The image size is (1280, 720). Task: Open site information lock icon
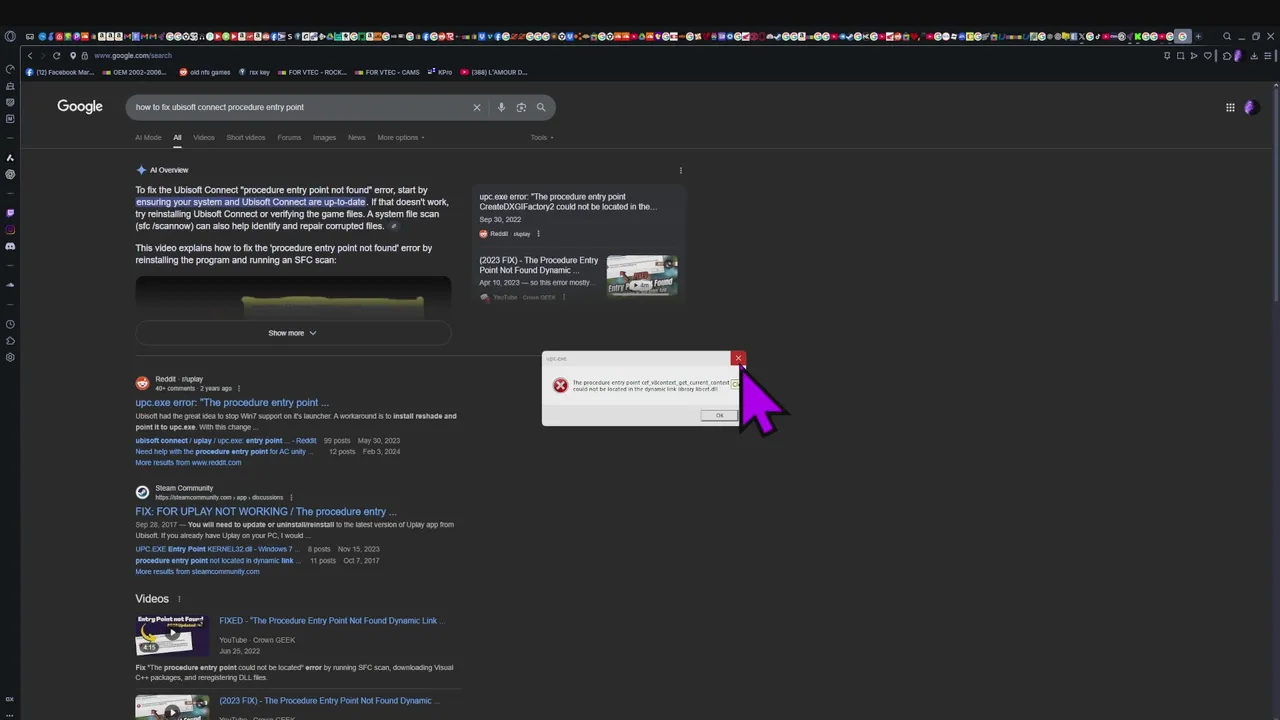84,56
